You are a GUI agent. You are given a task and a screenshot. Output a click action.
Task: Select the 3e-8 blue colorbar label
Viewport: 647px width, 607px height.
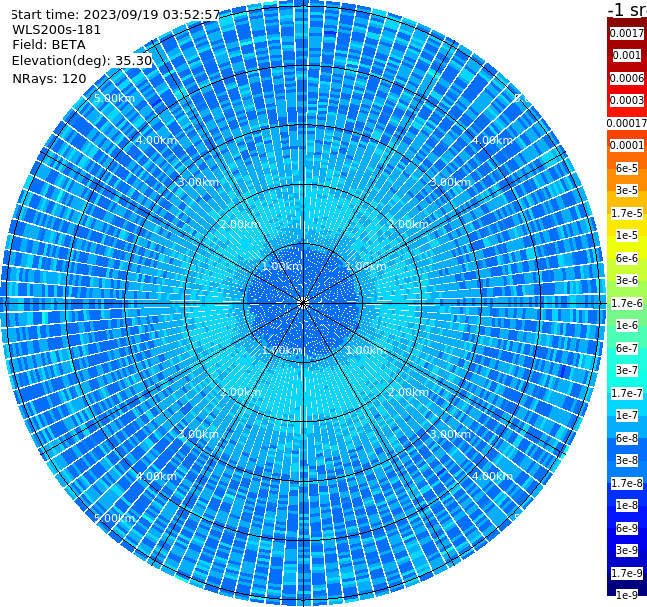point(627,461)
